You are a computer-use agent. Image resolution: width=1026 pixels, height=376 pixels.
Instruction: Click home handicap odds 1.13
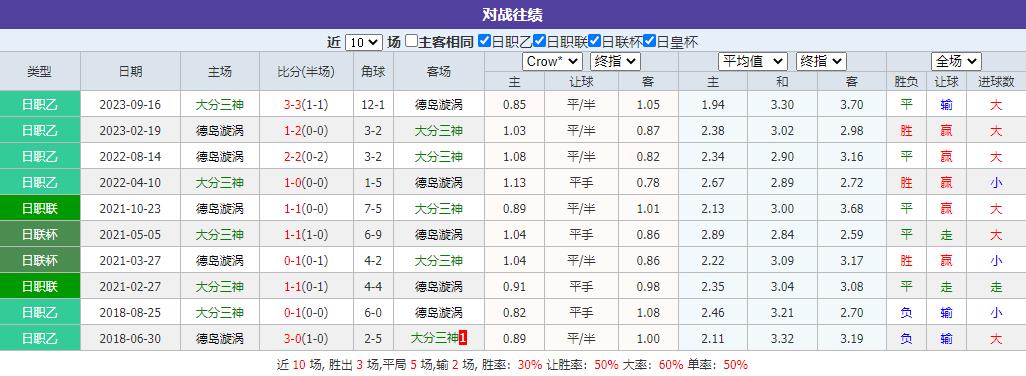(515, 182)
